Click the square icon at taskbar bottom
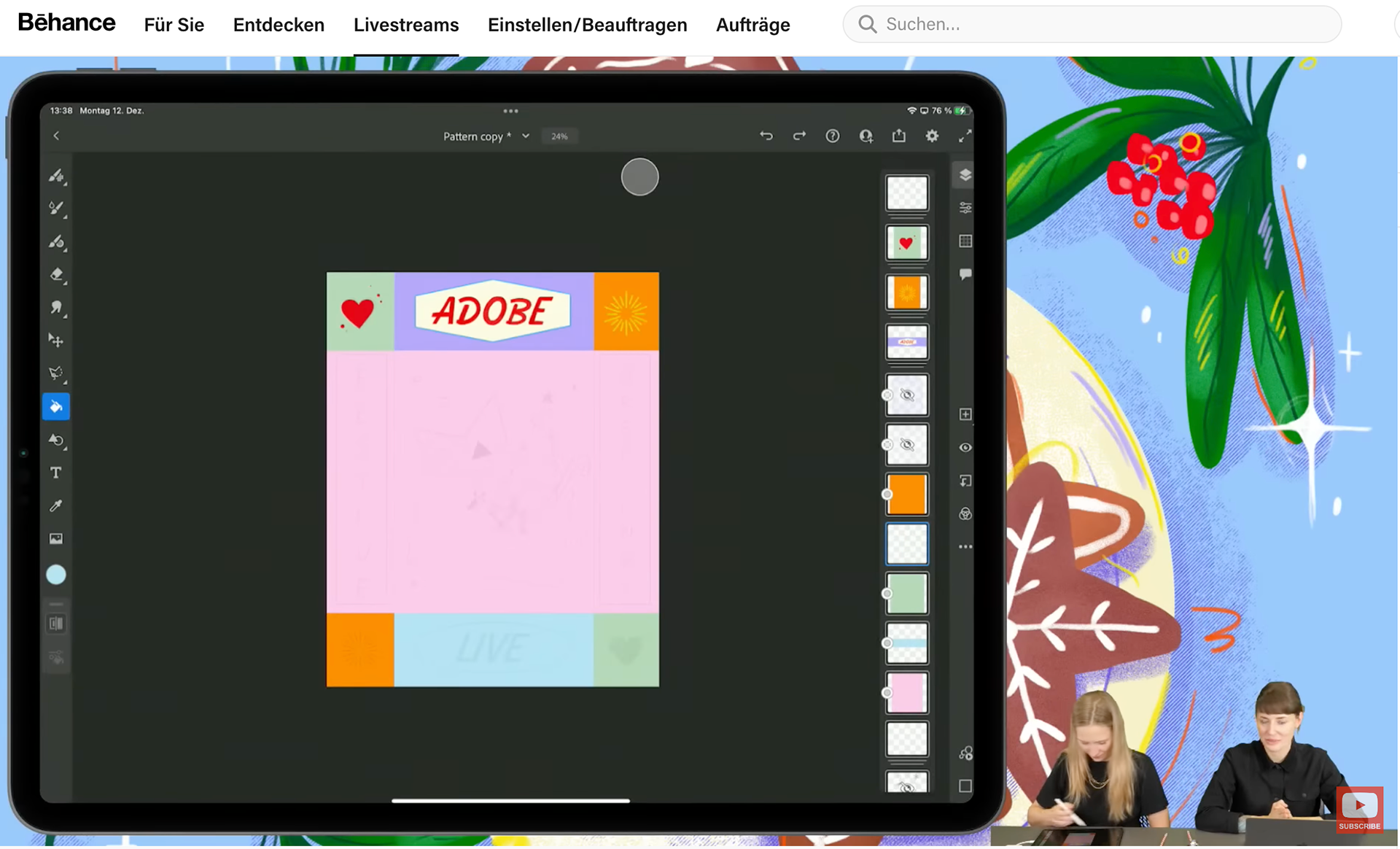The width and height of the screenshot is (1400, 849). tap(965, 786)
